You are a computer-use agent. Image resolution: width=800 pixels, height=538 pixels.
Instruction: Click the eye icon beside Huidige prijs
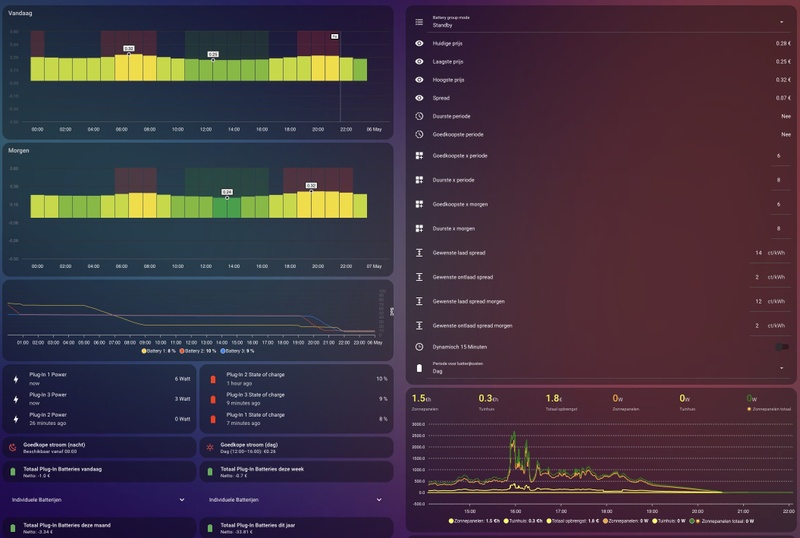419,43
